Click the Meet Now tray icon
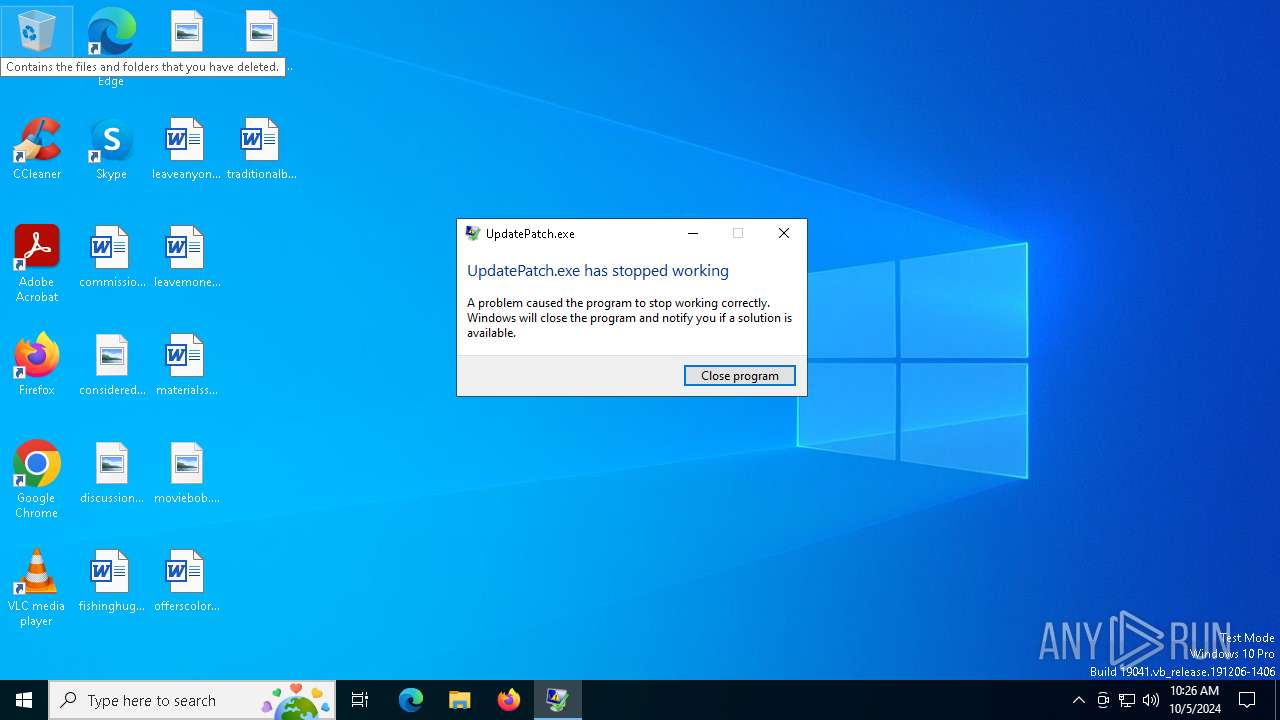Screen dimensions: 1280x720 pos(1103,700)
